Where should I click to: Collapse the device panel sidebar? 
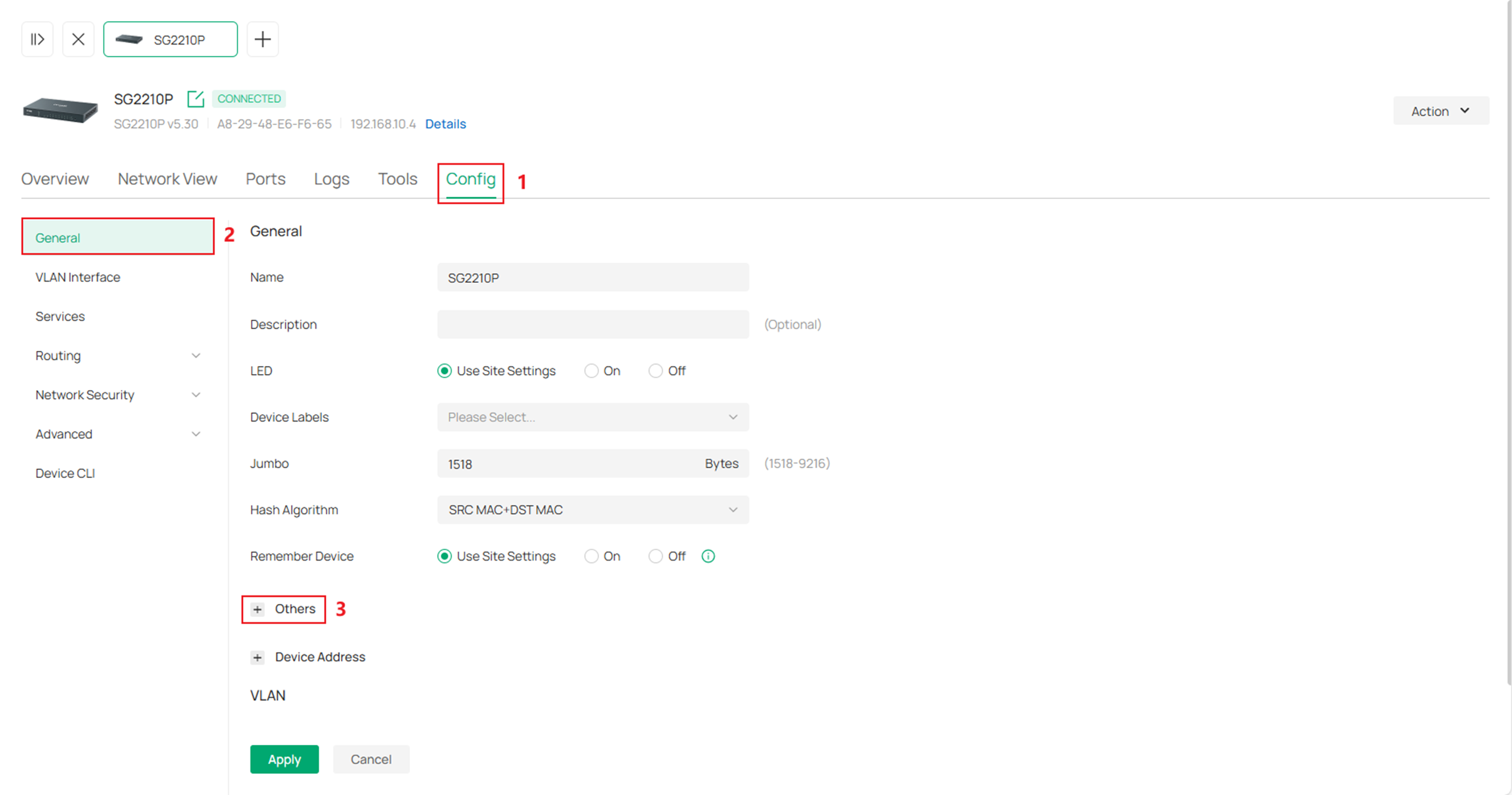coord(37,39)
